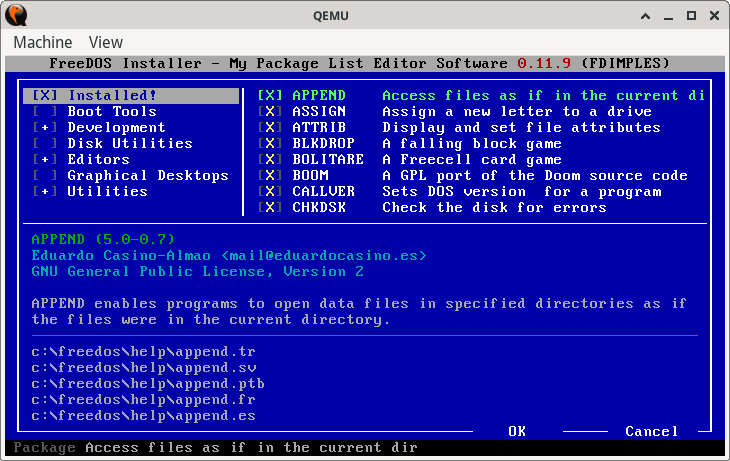Select the Graphical Desktops group name
Viewport: 730px width, 461px height.
click(148, 175)
